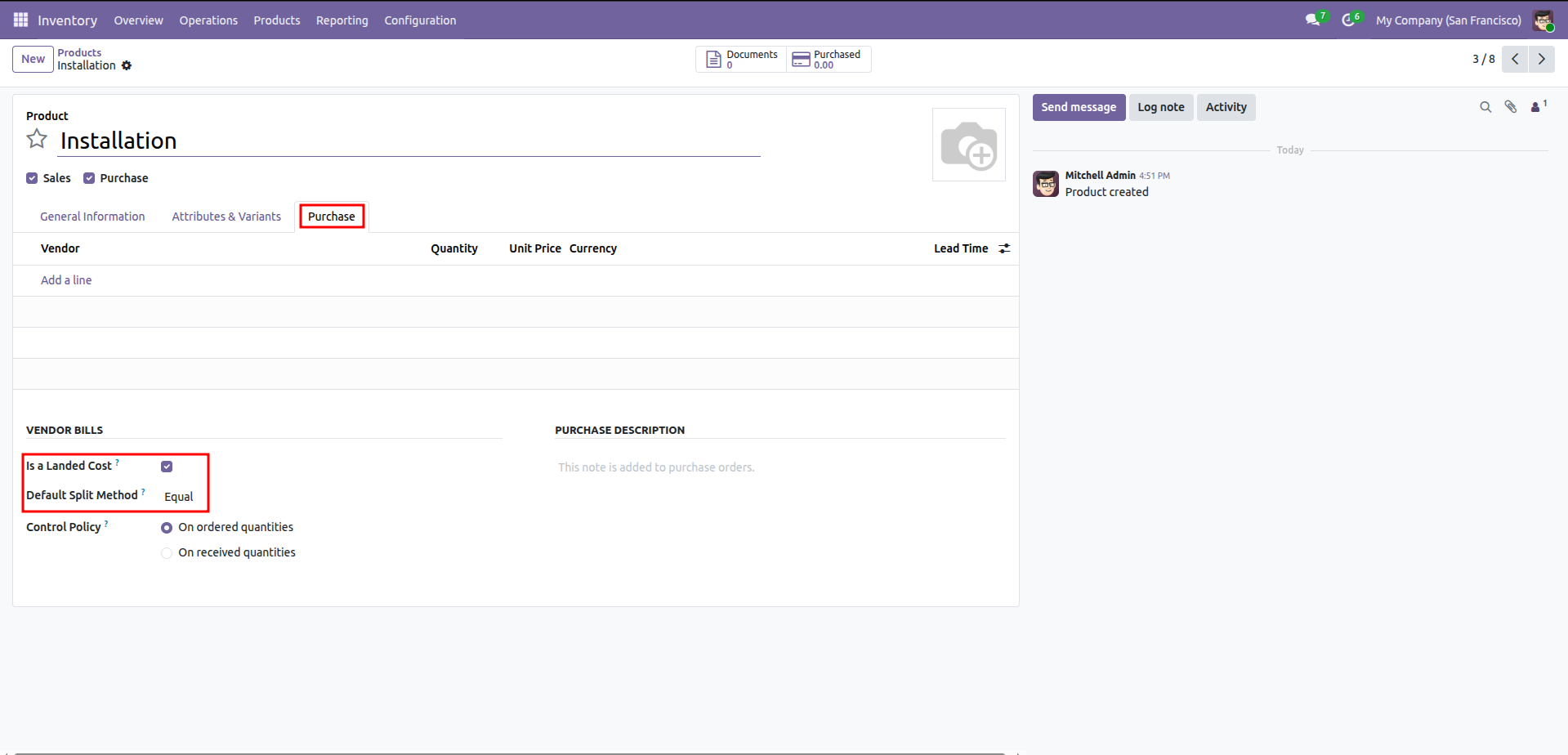This screenshot has width=1568, height=755.
Task: Sort vendor list by Quantity column
Action: point(454,248)
